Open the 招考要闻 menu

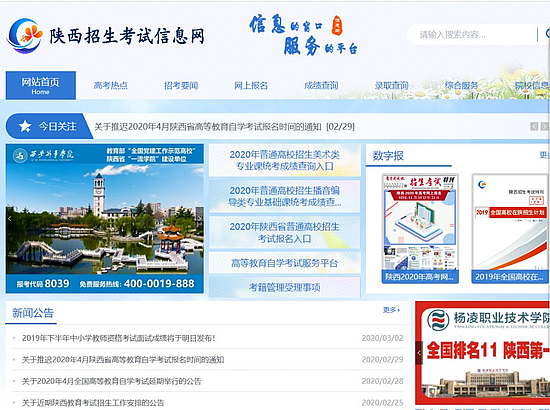click(x=181, y=86)
